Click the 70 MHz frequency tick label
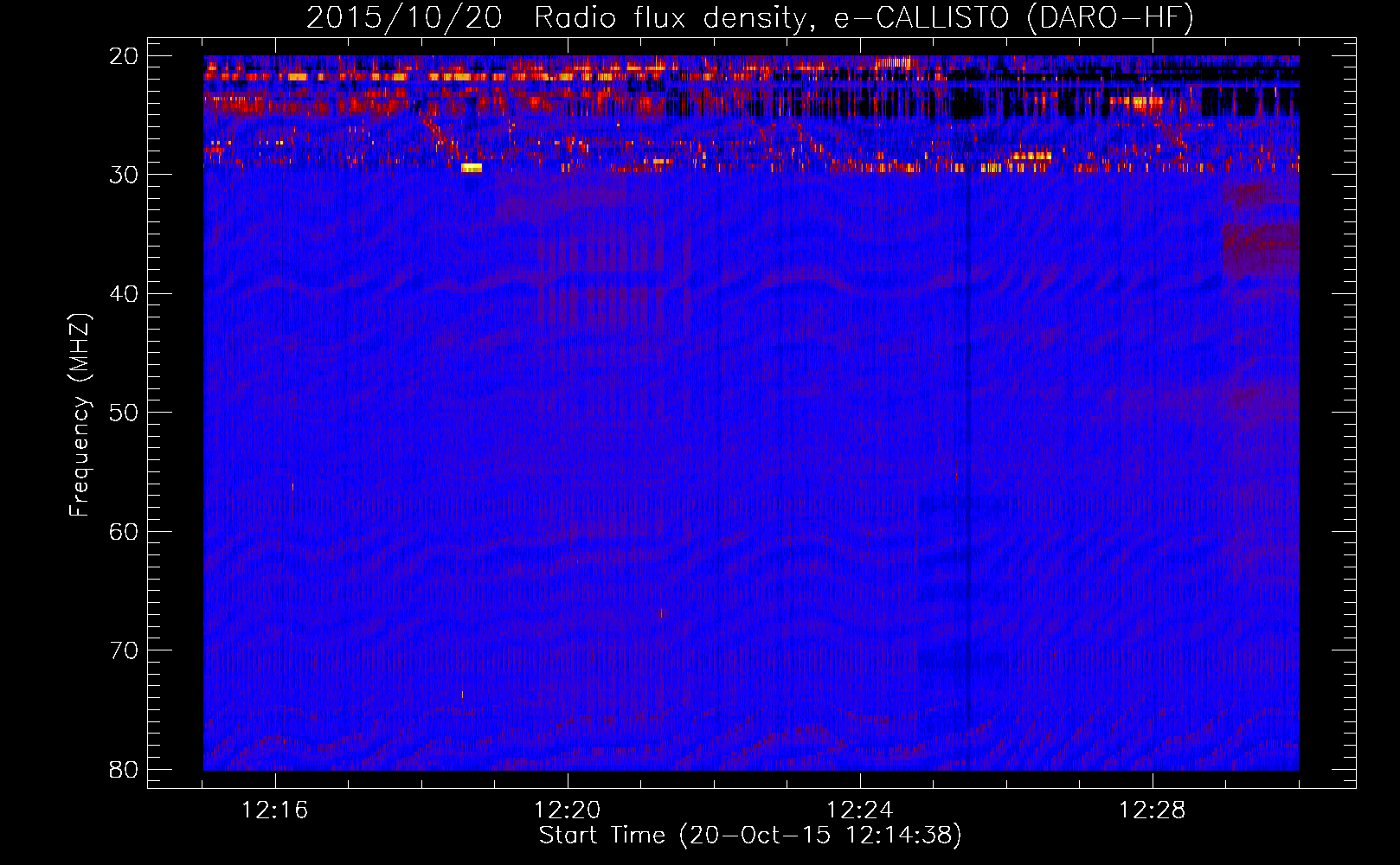 click(124, 650)
